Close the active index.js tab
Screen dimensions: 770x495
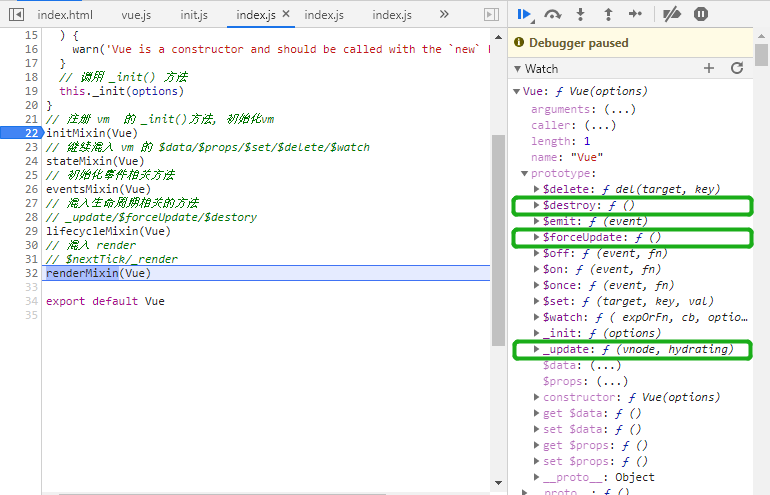click(x=286, y=14)
